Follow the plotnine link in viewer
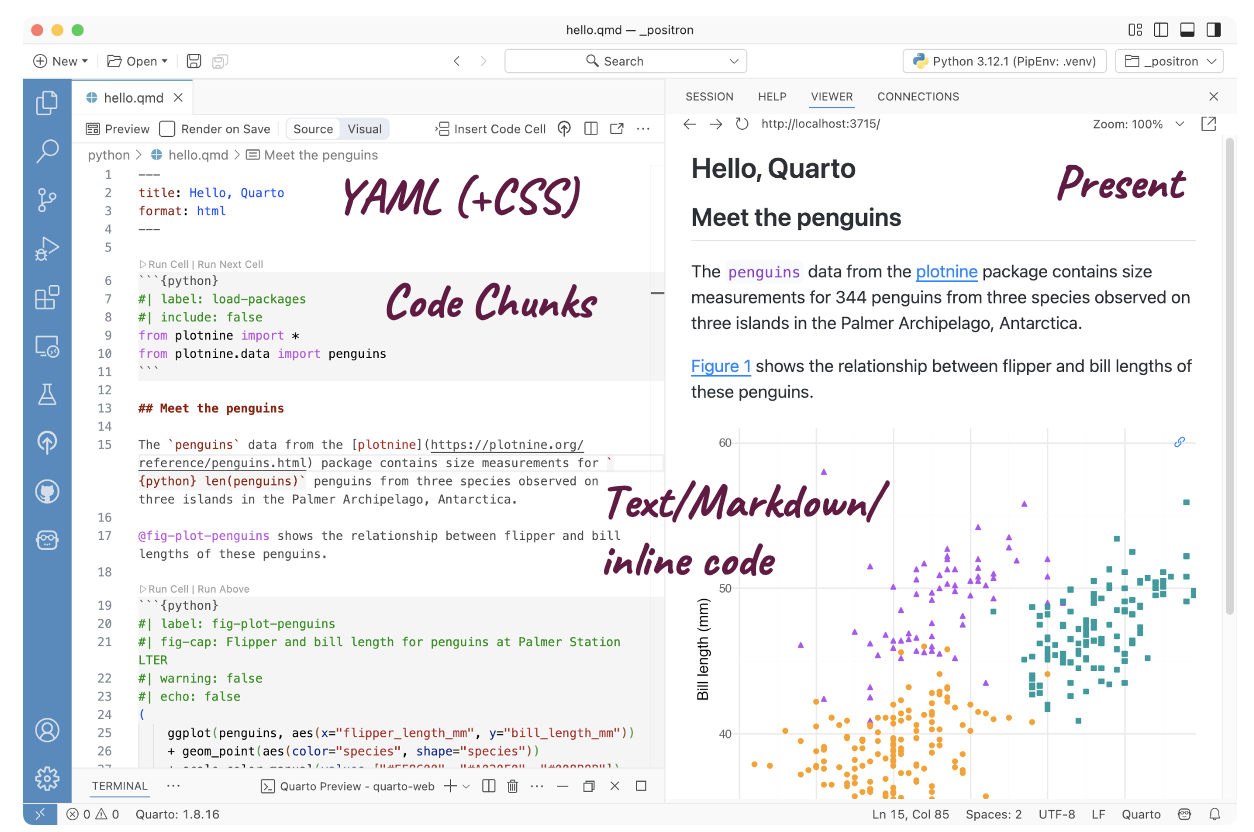1254x832 pixels. tap(946, 272)
